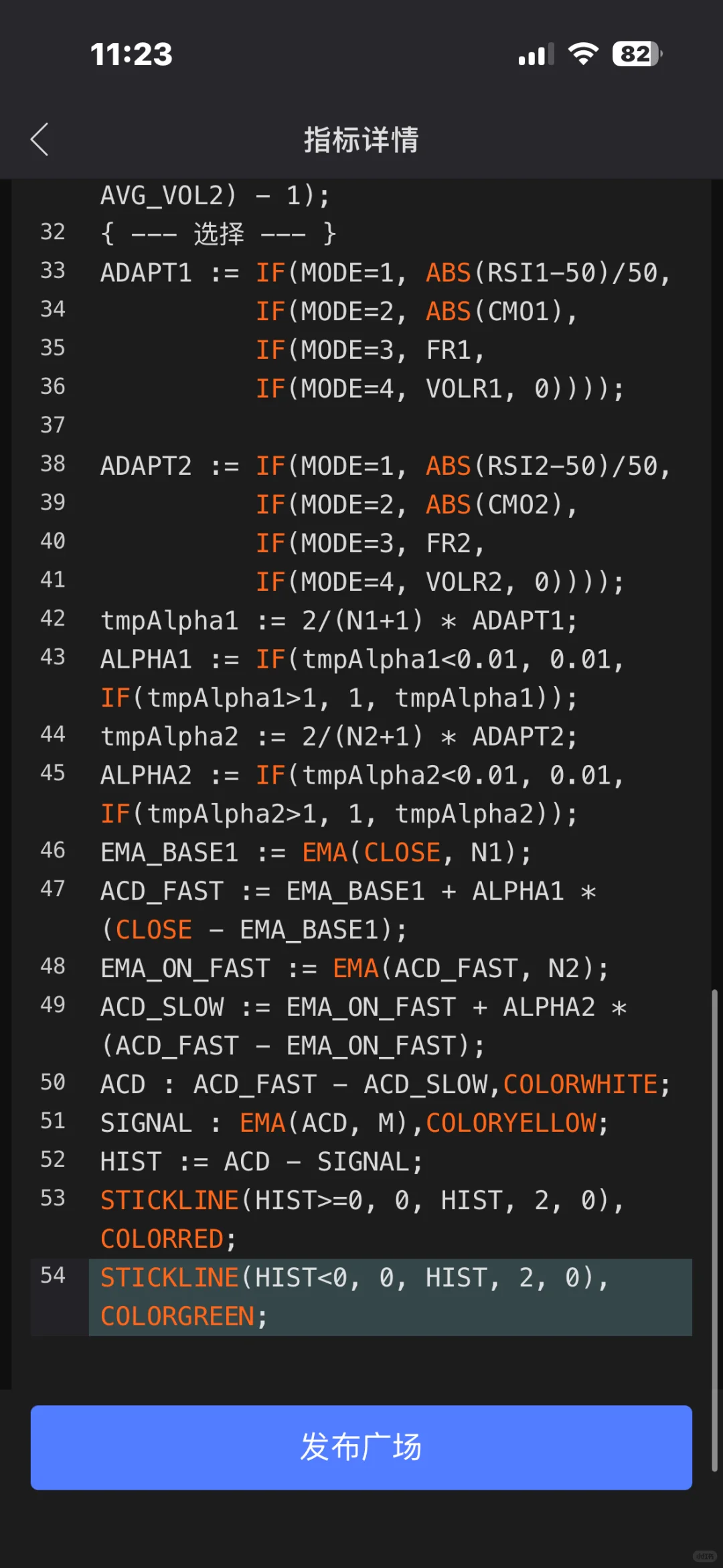This screenshot has height=1568, width=723.
Task: Tap the 11:23 clock in status bar
Action: point(131,54)
